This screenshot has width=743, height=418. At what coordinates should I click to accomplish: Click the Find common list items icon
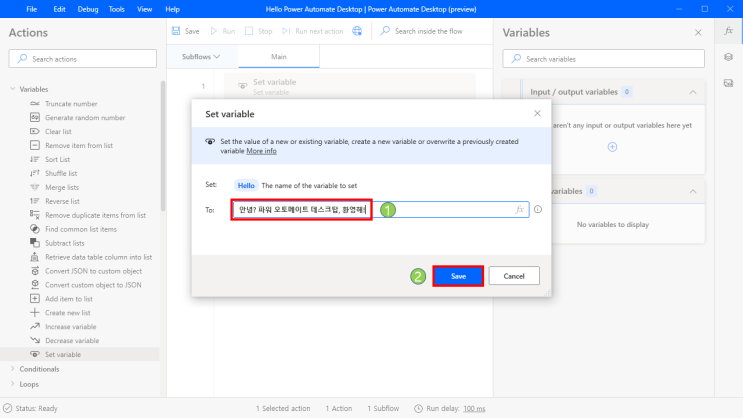tap(35, 229)
